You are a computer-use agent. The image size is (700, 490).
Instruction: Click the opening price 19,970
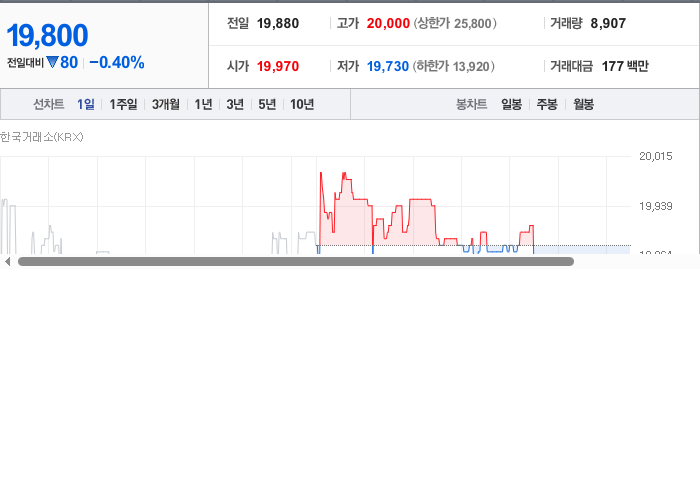pyautogui.click(x=278, y=66)
